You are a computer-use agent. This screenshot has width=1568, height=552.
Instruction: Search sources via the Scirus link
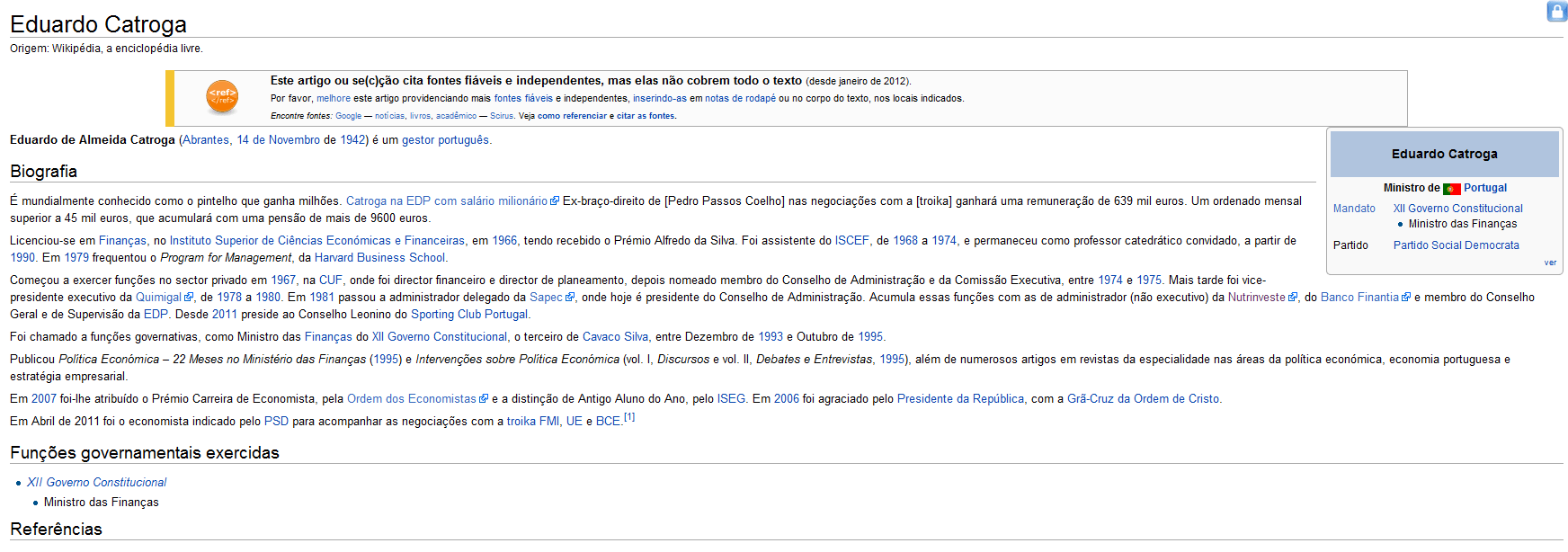[x=502, y=116]
